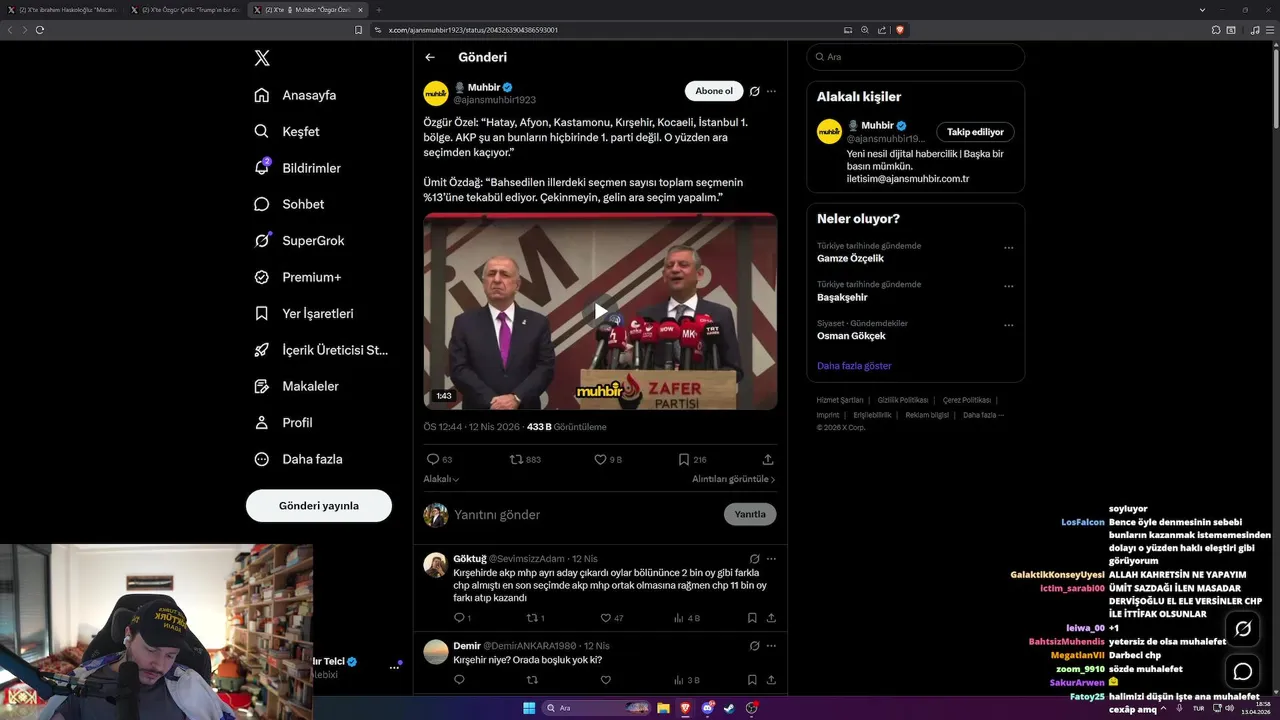Open a new browser tab
The height and width of the screenshot is (720, 1280).
click(x=379, y=9)
